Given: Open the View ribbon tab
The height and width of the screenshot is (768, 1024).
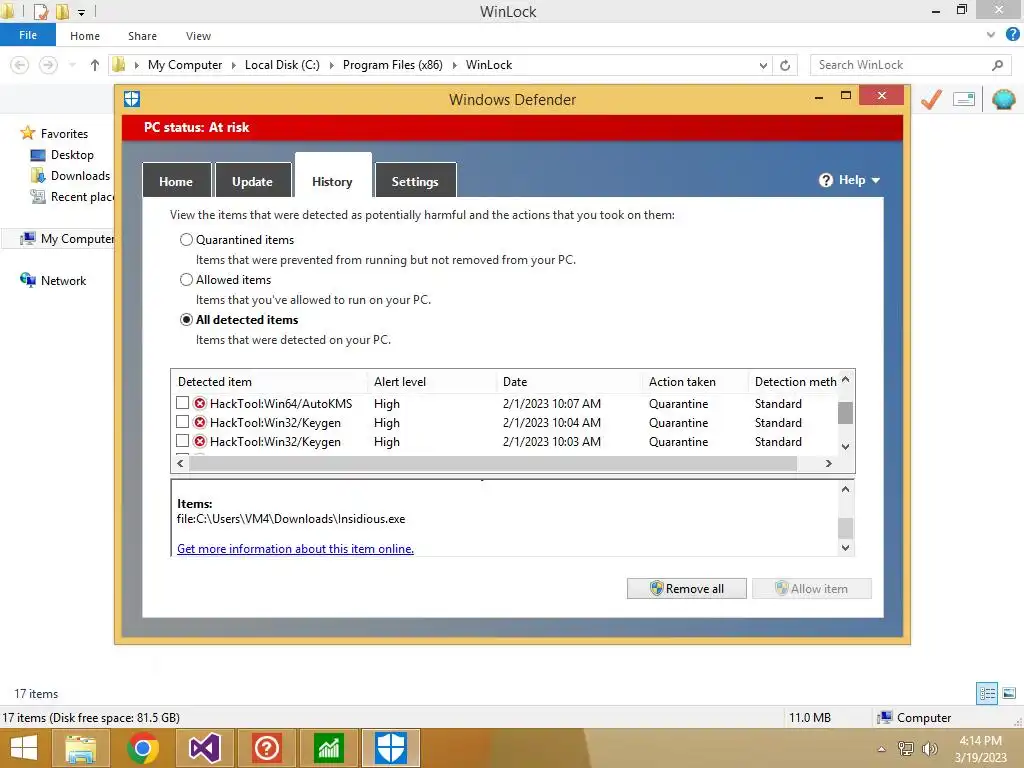Looking at the screenshot, I should click(198, 36).
